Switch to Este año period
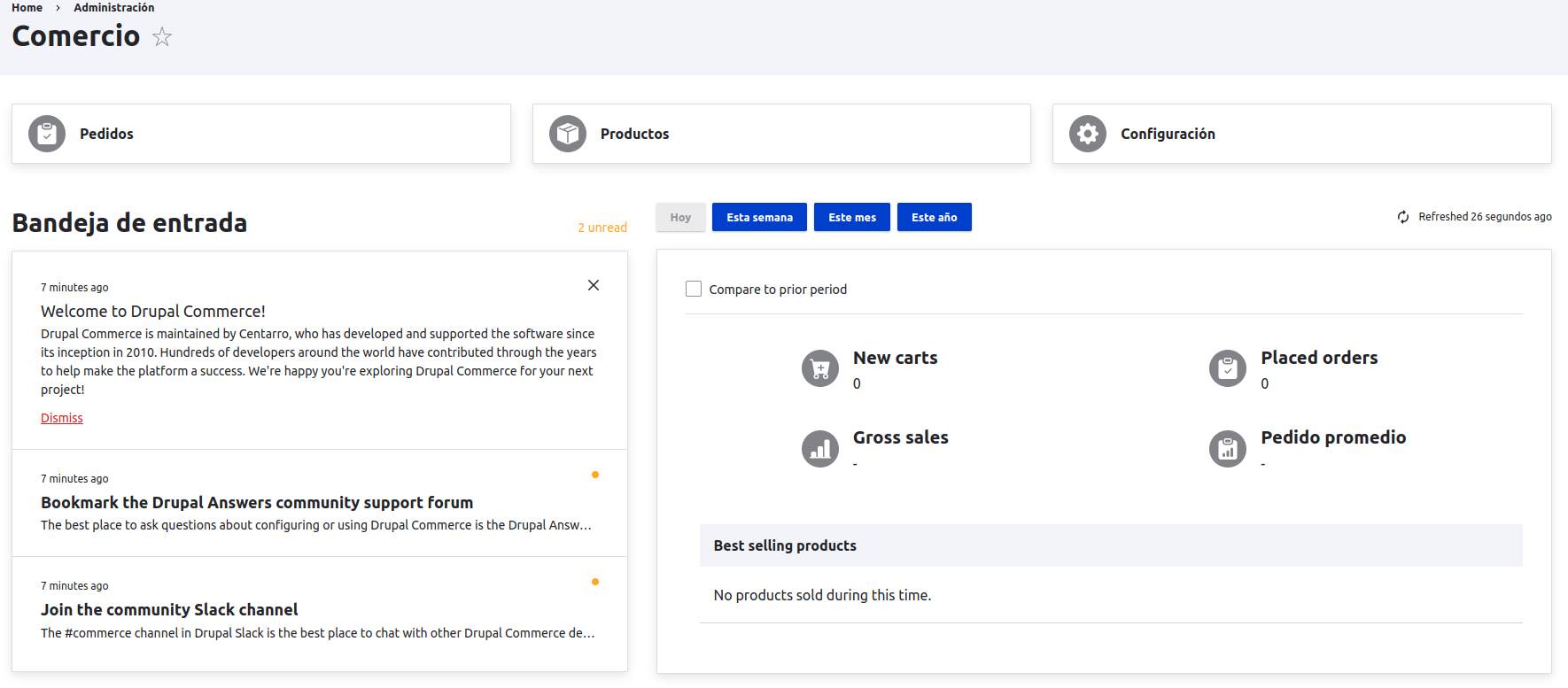 click(x=935, y=217)
